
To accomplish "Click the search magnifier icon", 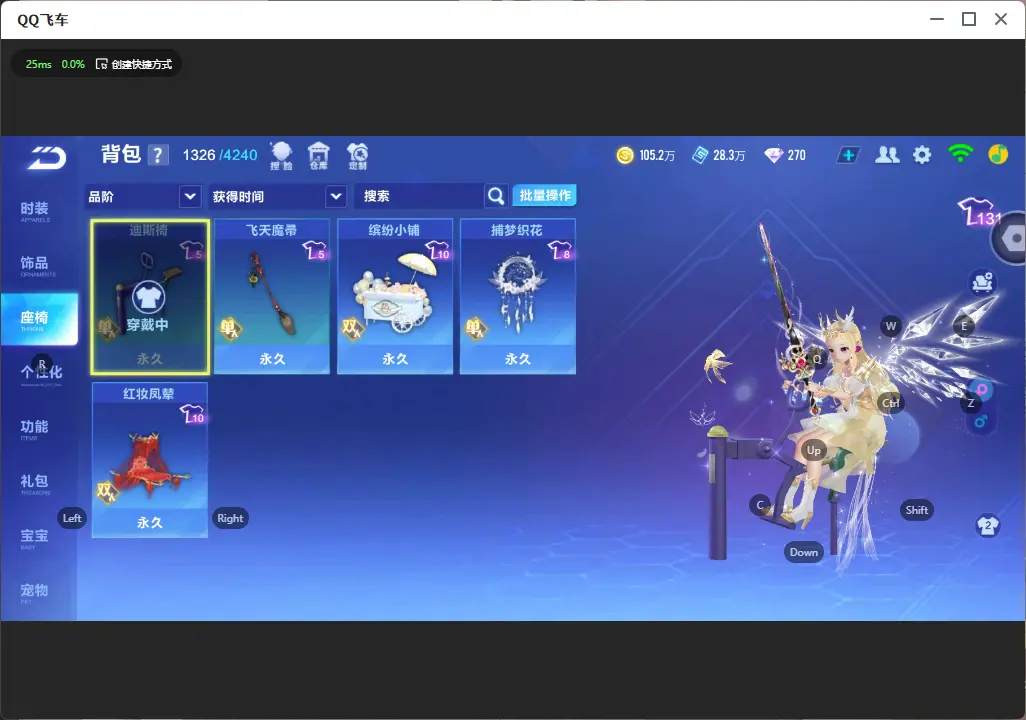I will coord(496,196).
